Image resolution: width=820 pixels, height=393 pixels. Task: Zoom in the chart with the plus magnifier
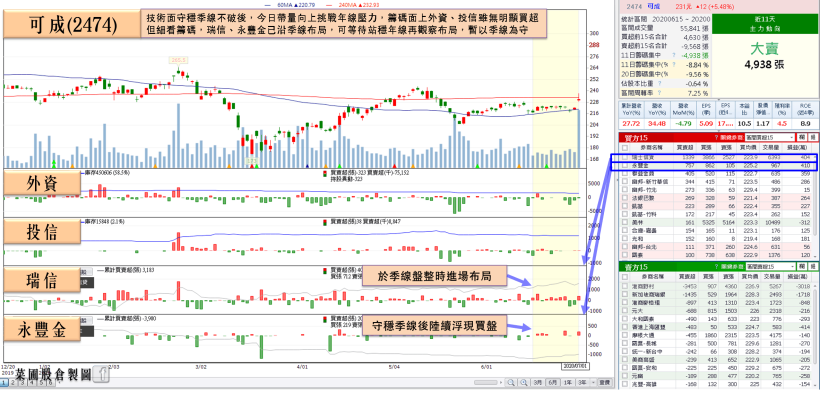pos(523,382)
